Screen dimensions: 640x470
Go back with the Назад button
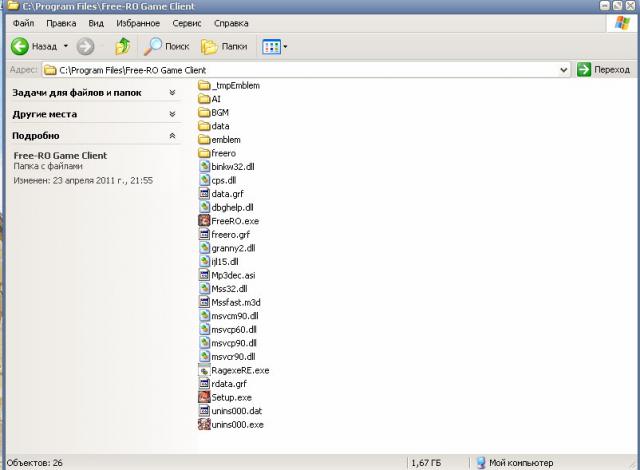[34, 47]
